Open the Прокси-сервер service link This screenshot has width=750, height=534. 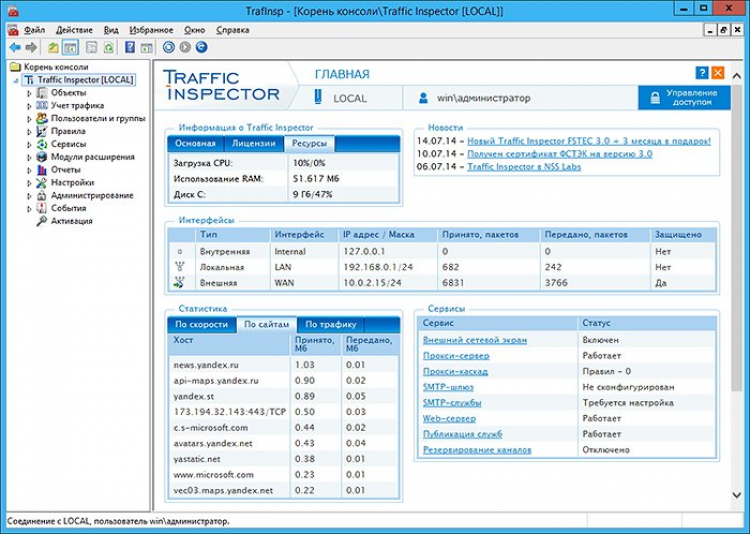(x=455, y=355)
